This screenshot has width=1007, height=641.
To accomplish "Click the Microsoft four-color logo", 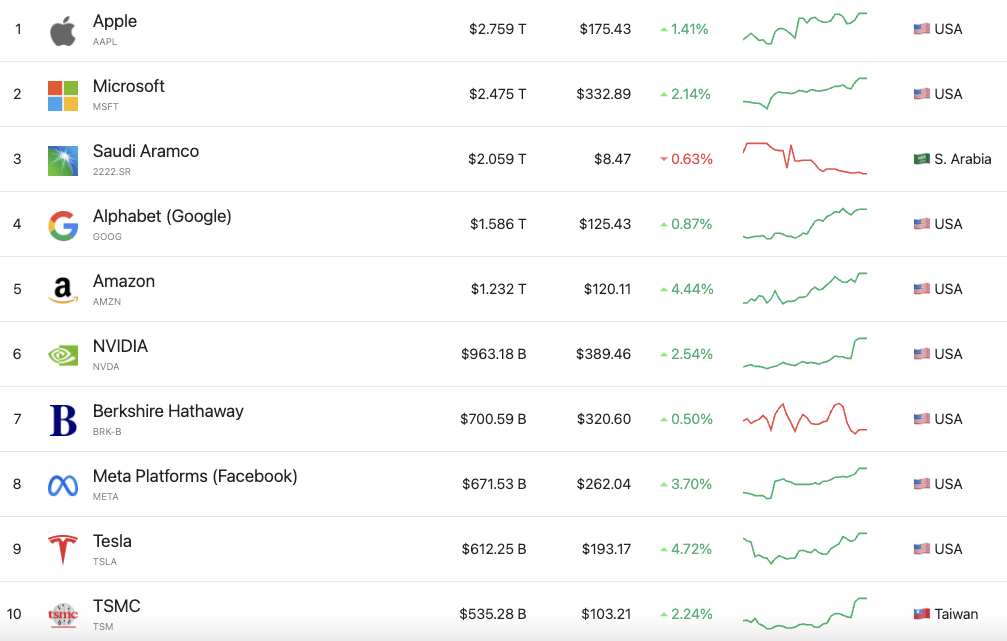I will pyautogui.click(x=63, y=96).
